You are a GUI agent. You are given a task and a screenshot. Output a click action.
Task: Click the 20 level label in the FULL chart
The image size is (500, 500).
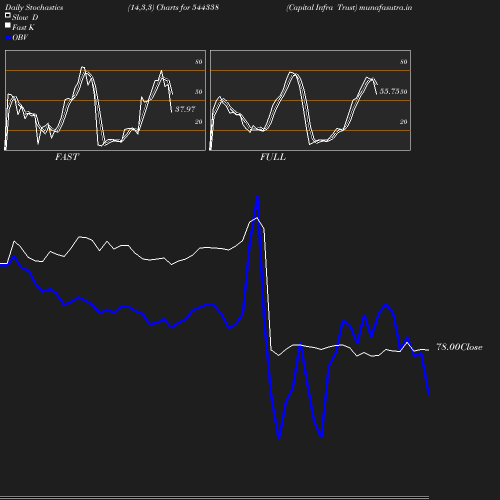[404, 122]
